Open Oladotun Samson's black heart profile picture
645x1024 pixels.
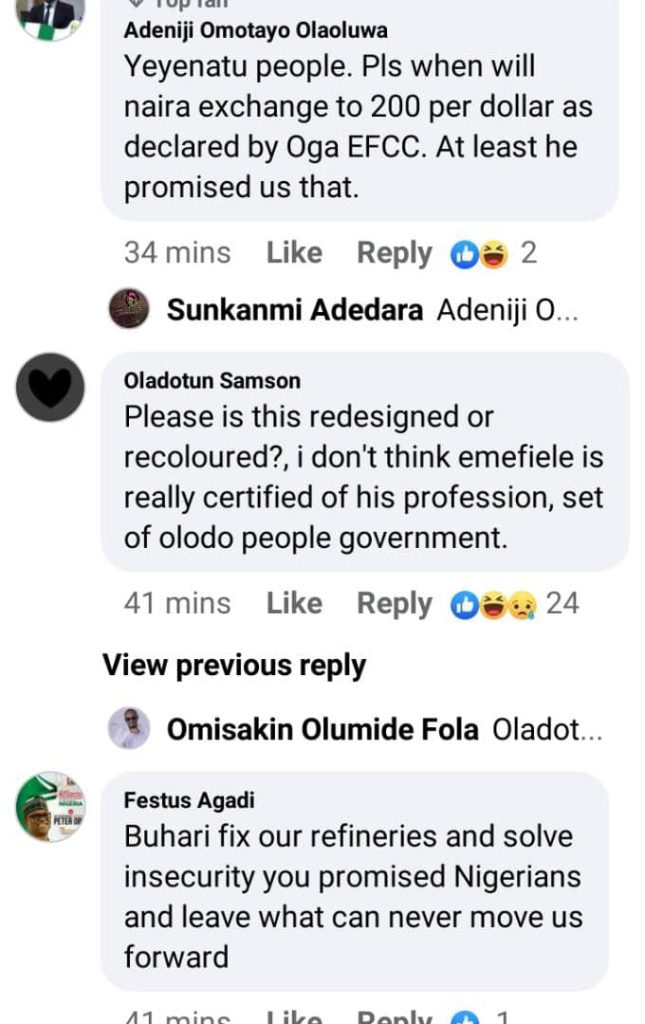50,387
